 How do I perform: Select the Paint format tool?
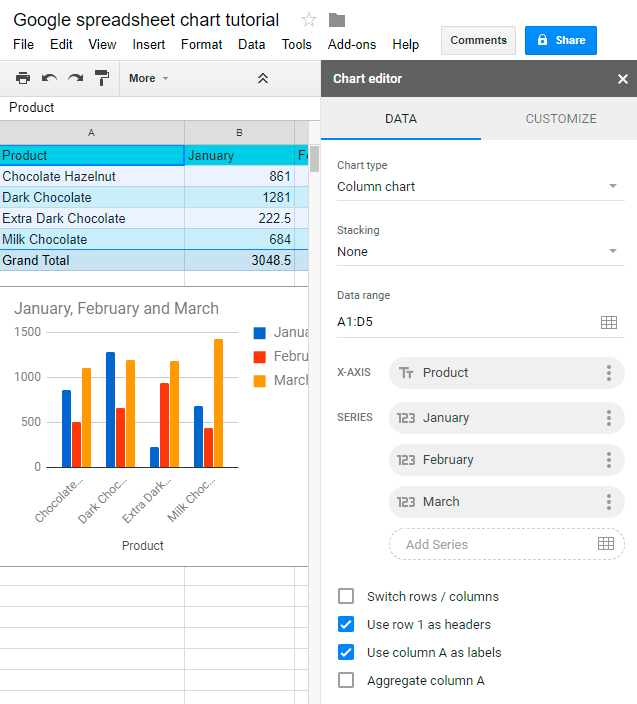pos(102,78)
